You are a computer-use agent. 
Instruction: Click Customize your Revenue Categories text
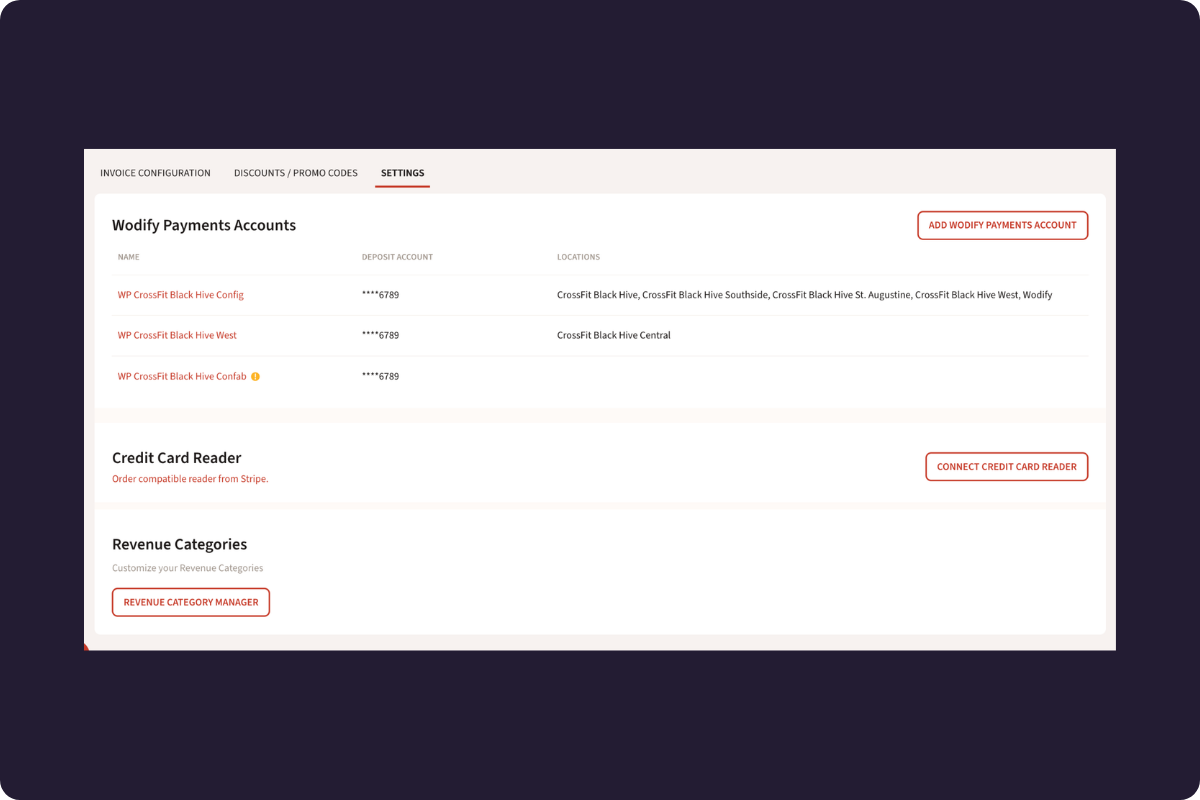(188, 568)
